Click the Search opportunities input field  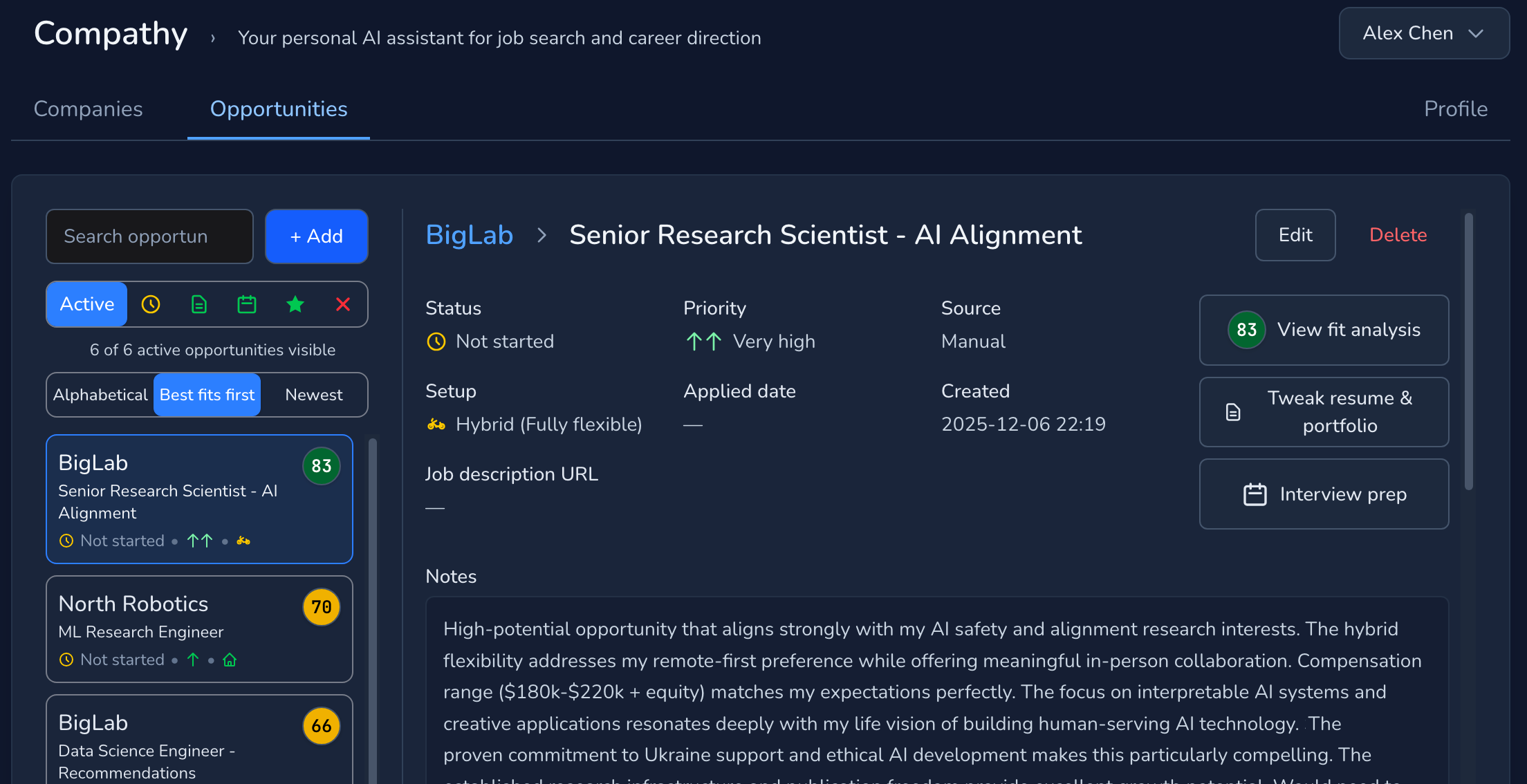149,236
